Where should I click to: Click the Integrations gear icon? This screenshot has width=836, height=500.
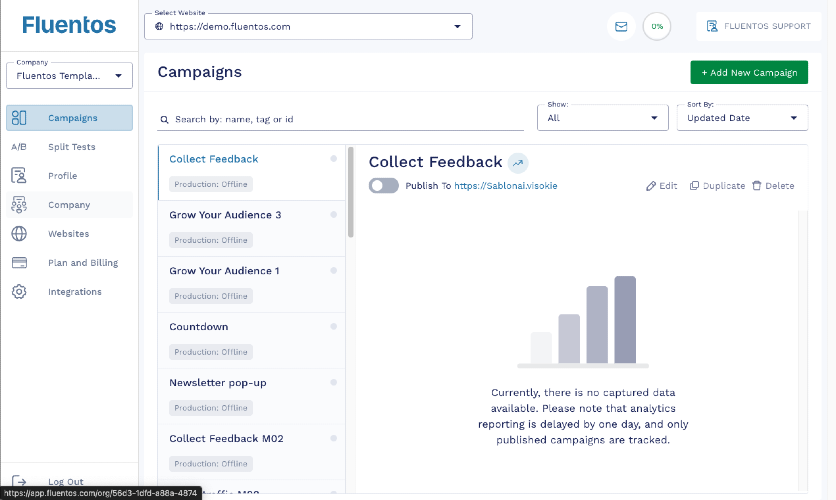pyautogui.click(x=19, y=292)
